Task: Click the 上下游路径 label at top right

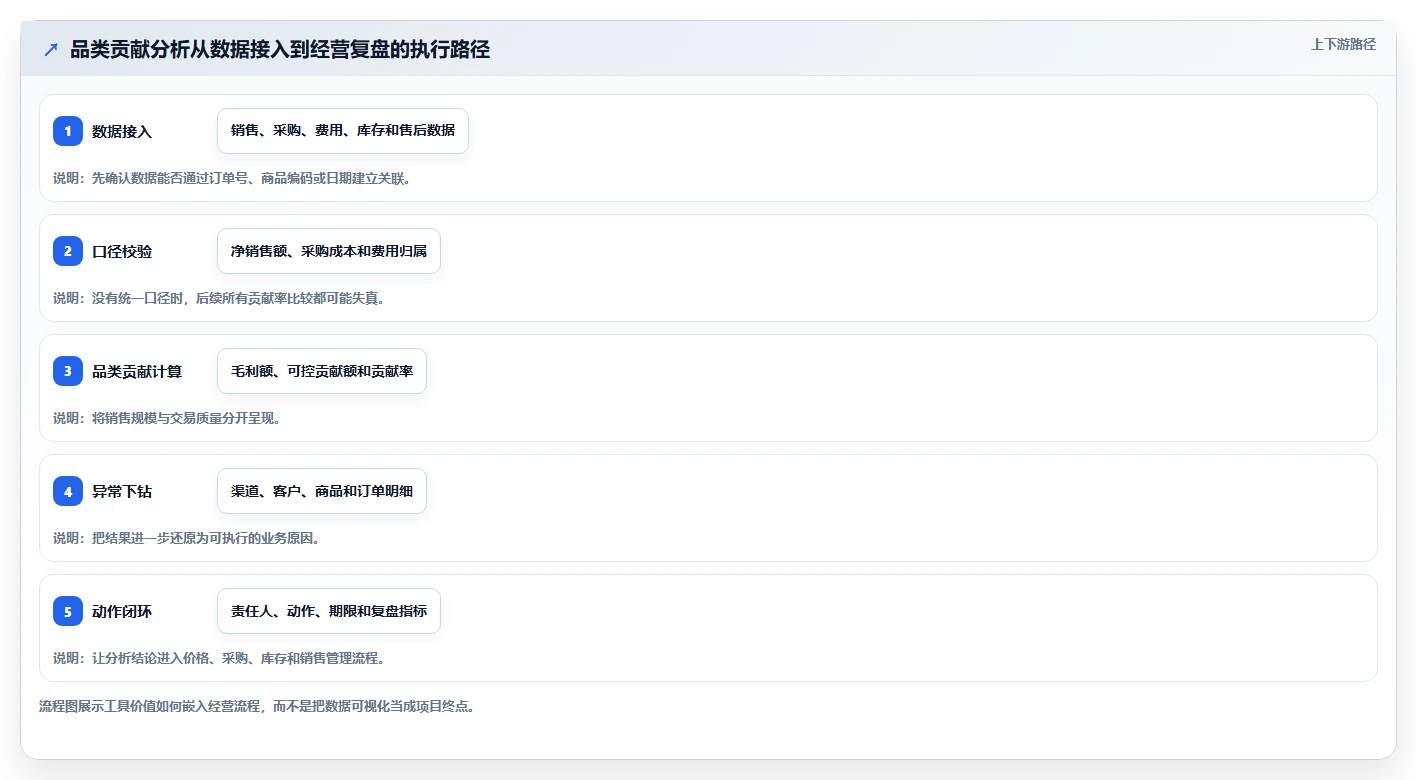Action: [1343, 44]
